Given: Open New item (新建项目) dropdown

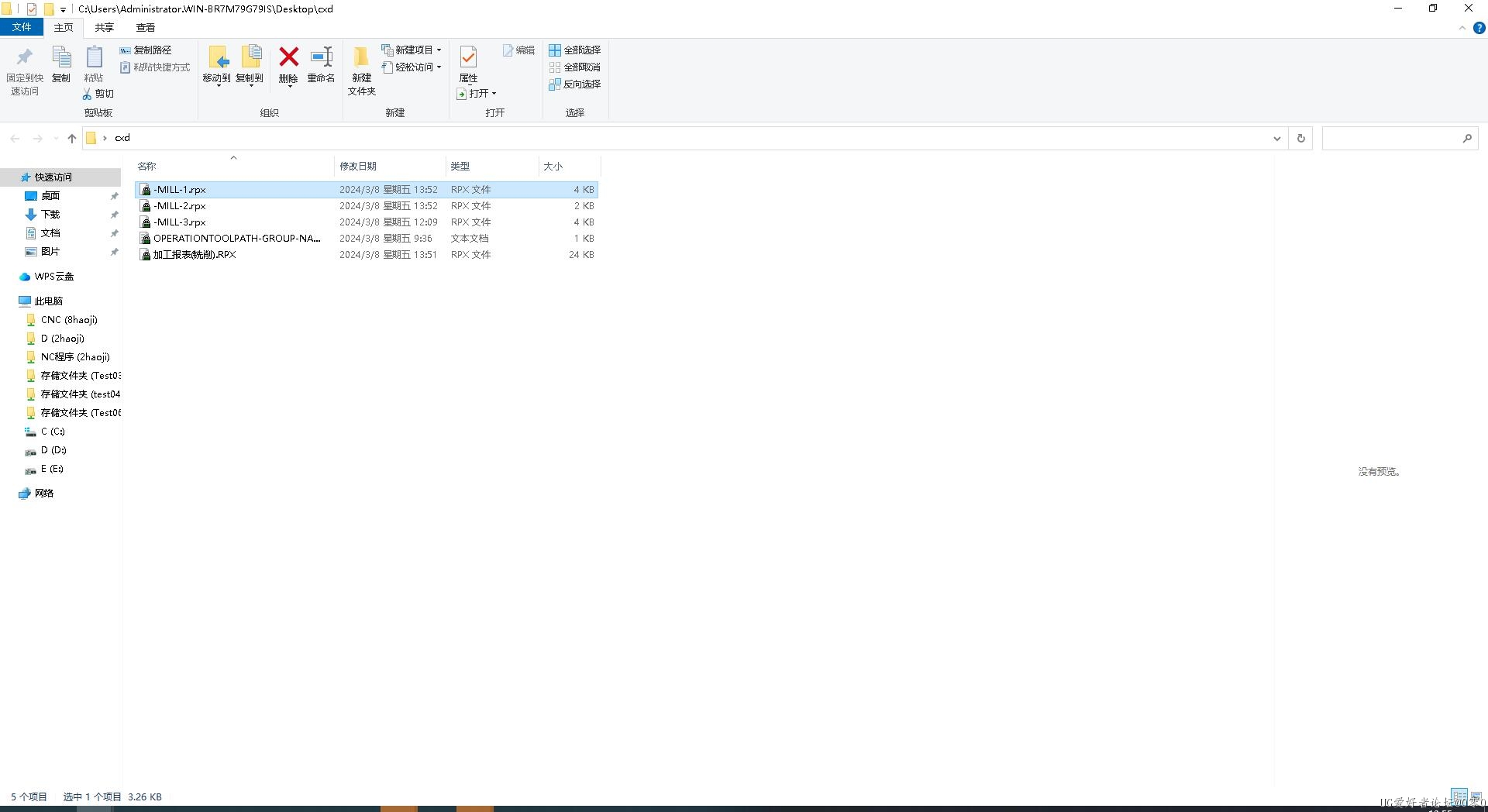Looking at the screenshot, I should [x=412, y=50].
